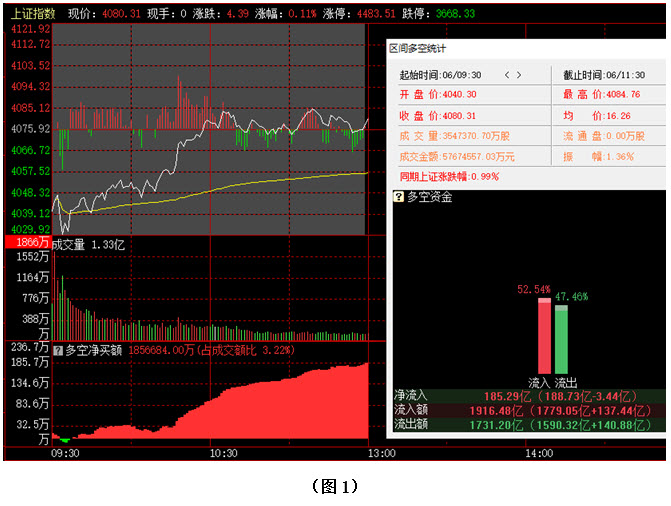Click the red 1866万 volume axis highlight
This screenshot has height=506, width=671.
click(26, 243)
